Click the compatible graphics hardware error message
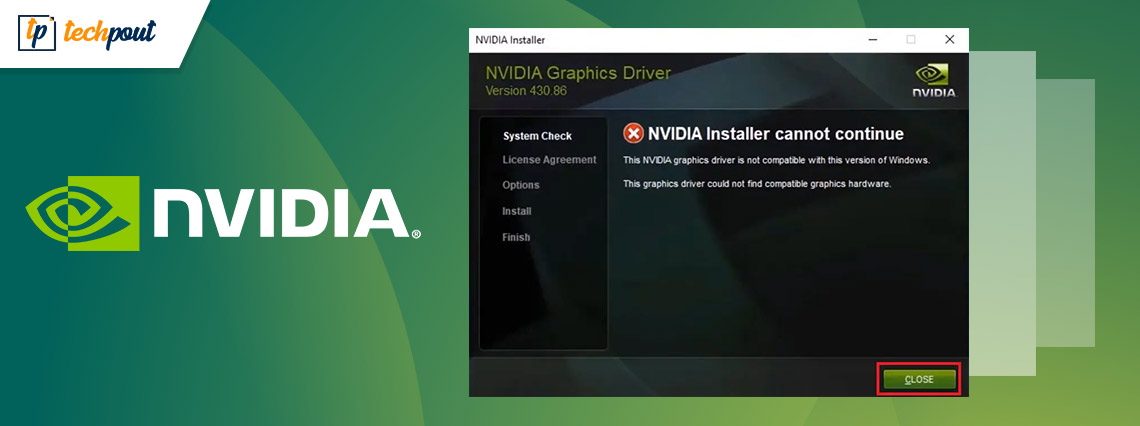Image resolution: width=1140 pixels, height=426 pixels. point(756,184)
